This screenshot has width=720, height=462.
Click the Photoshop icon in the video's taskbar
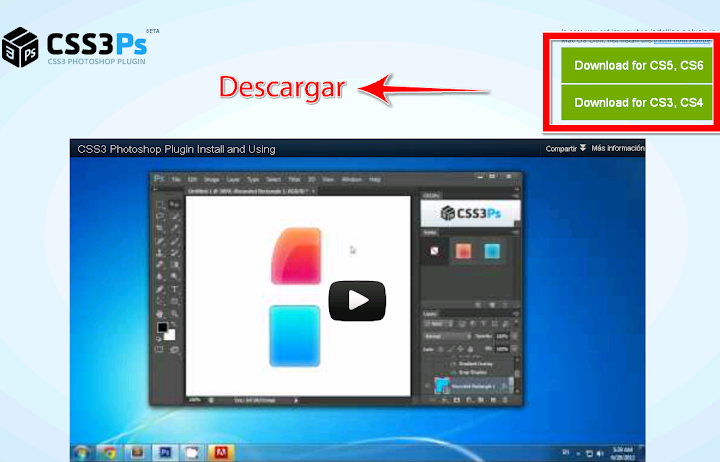coord(165,453)
